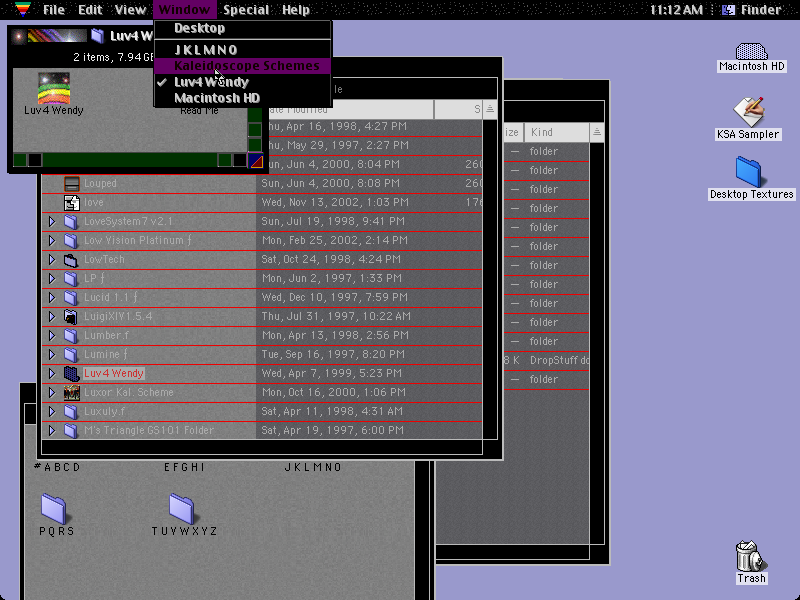The height and width of the screenshot is (600, 800).
Task: Select the LuigiXIV1.5.4 folder icon
Action: [x=71, y=316]
